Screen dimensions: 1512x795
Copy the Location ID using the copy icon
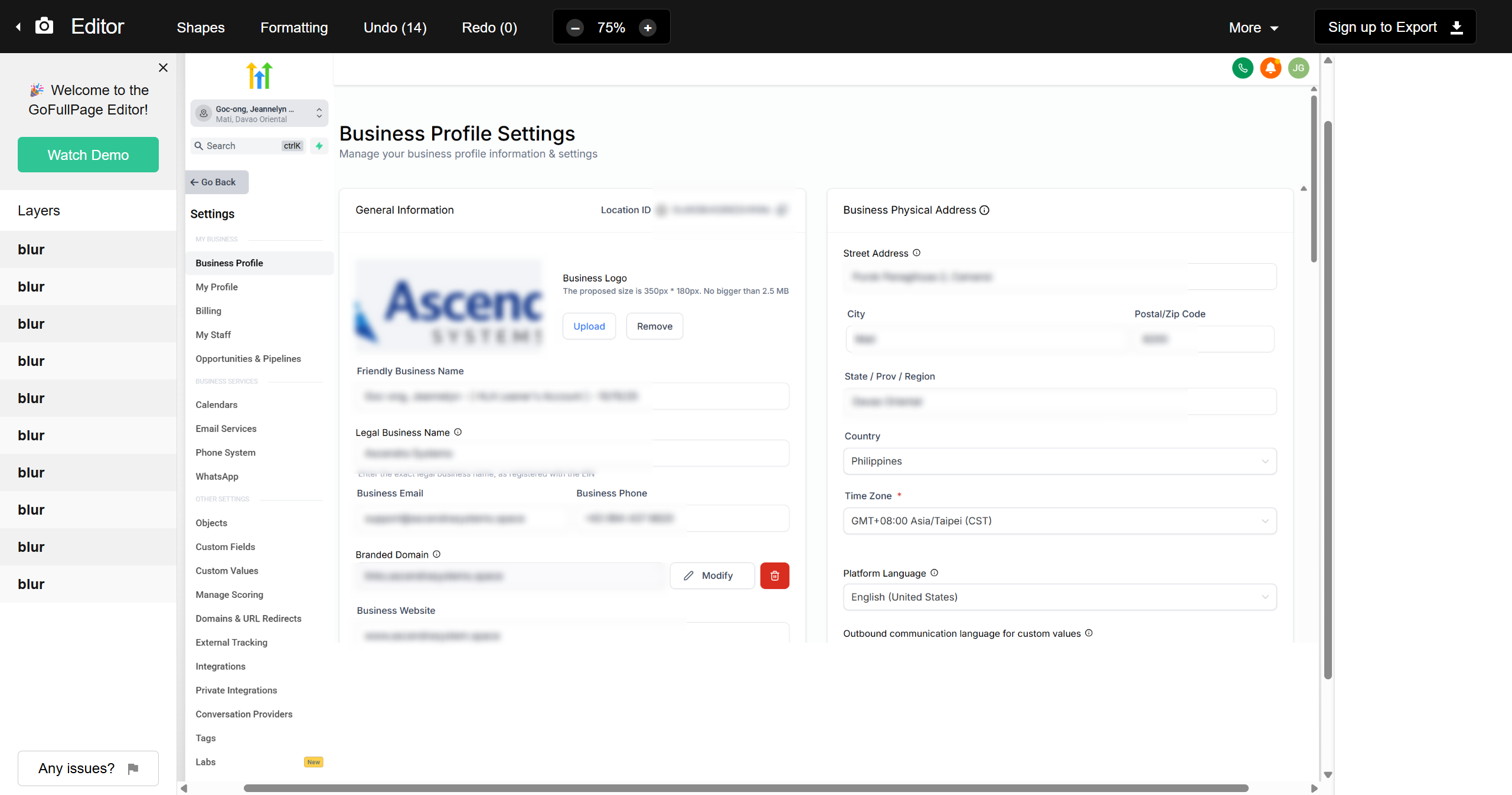pos(782,210)
